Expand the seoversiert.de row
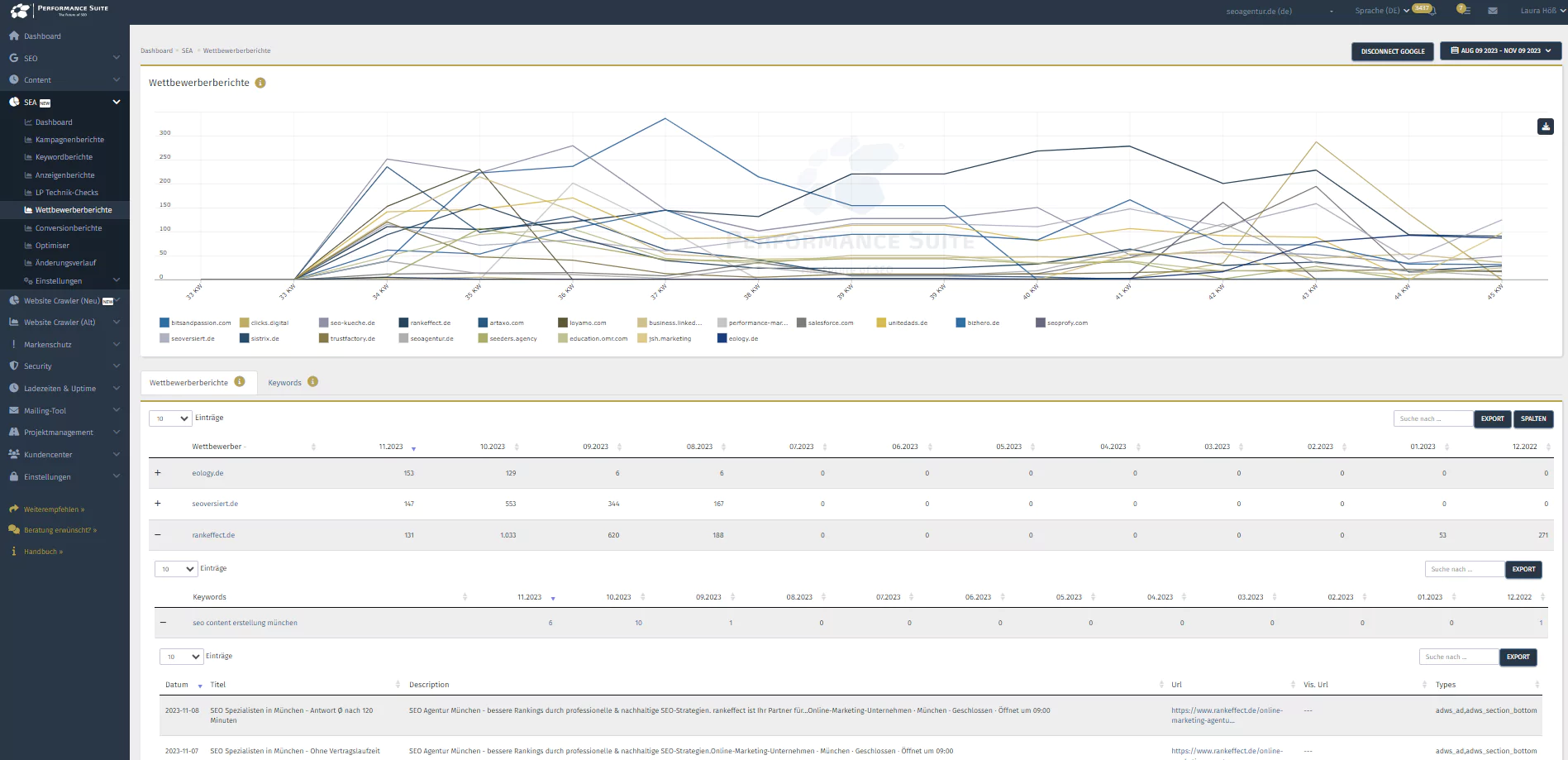This screenshot has height=760, width=1568. (x=158, y=504)
